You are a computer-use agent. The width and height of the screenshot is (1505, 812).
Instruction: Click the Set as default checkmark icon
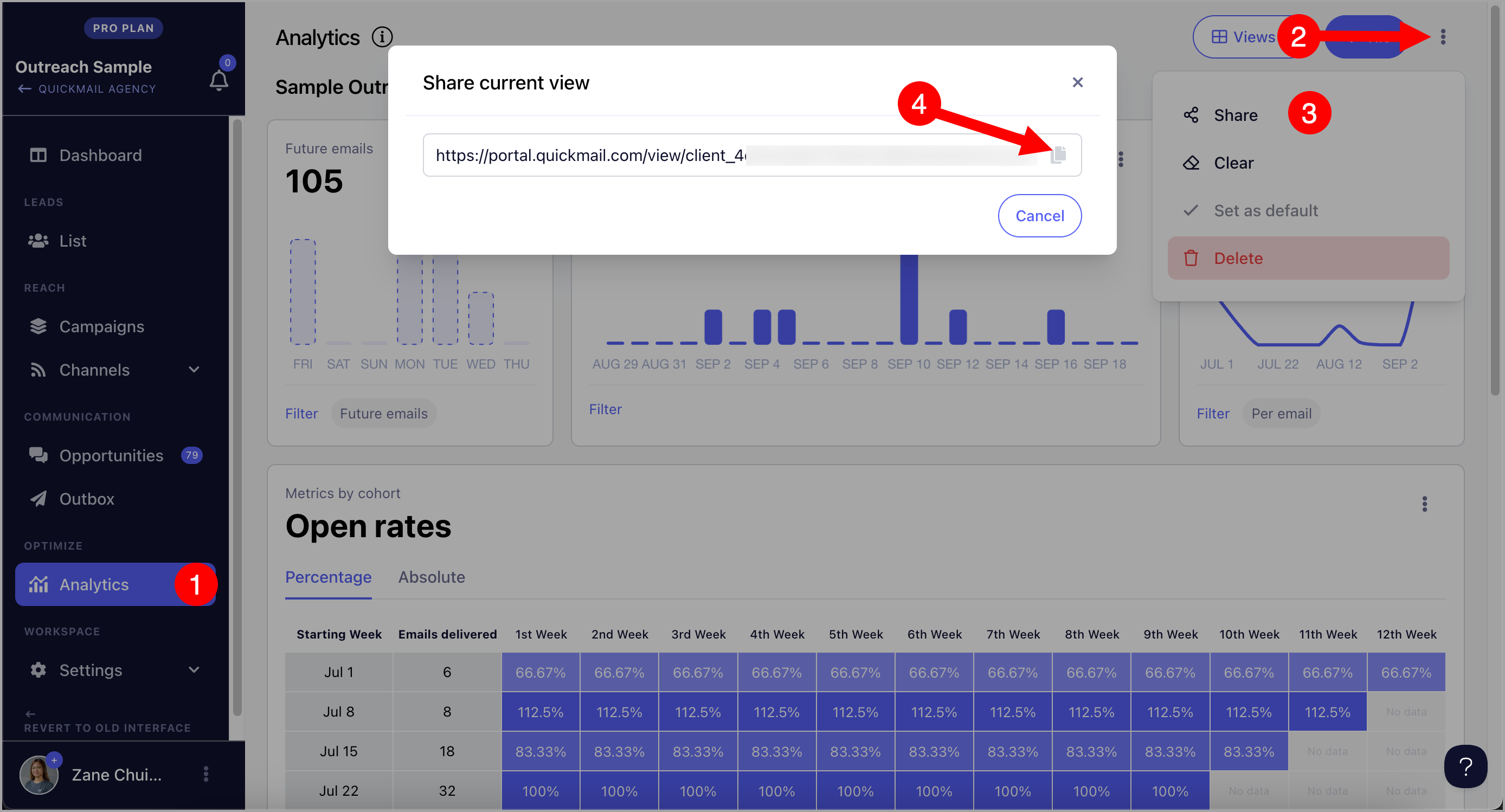pos(1191,210)
